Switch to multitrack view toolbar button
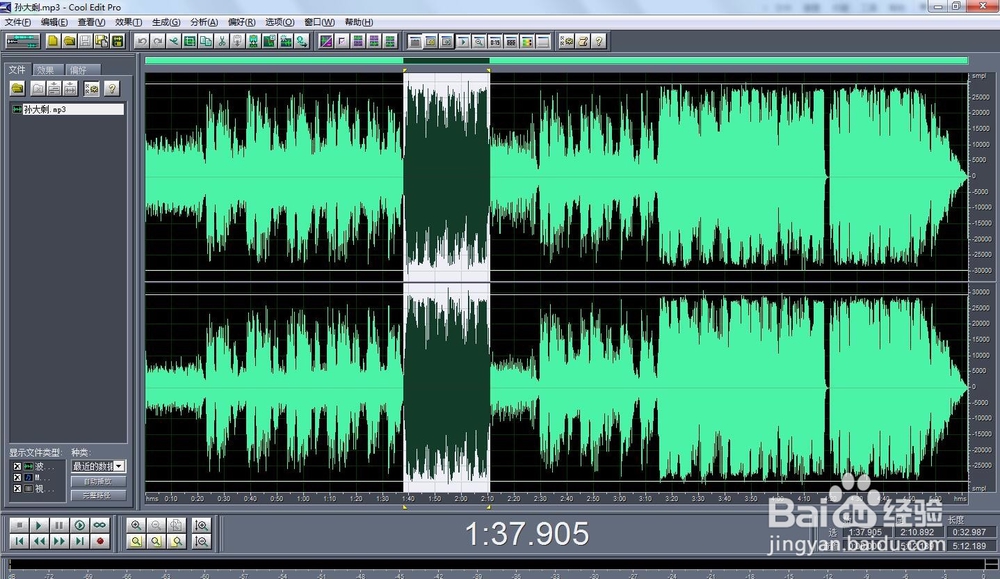The height and width of the screenshot is (579, 1000). 23,41
